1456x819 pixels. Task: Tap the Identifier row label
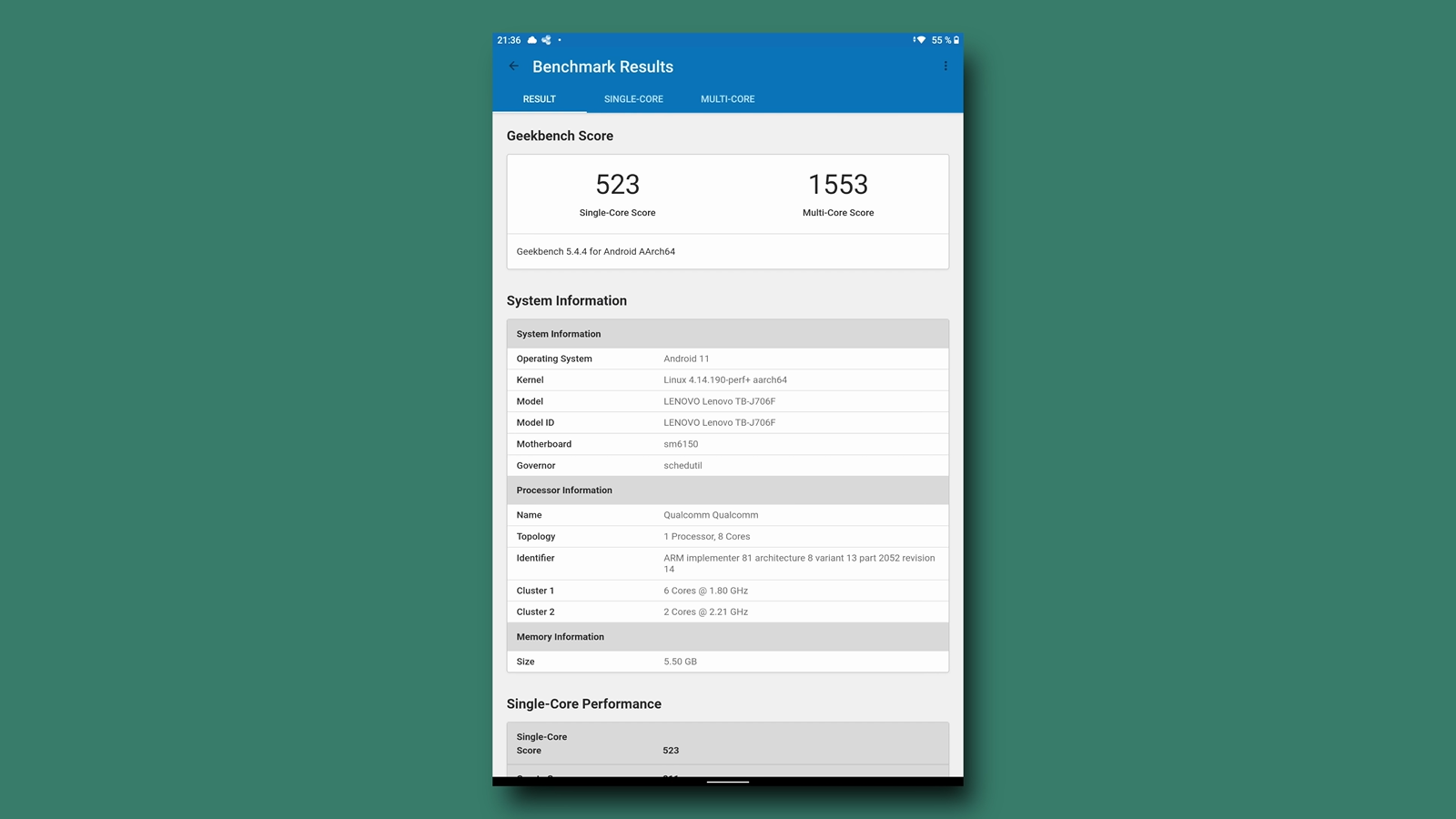pos(535,558)
